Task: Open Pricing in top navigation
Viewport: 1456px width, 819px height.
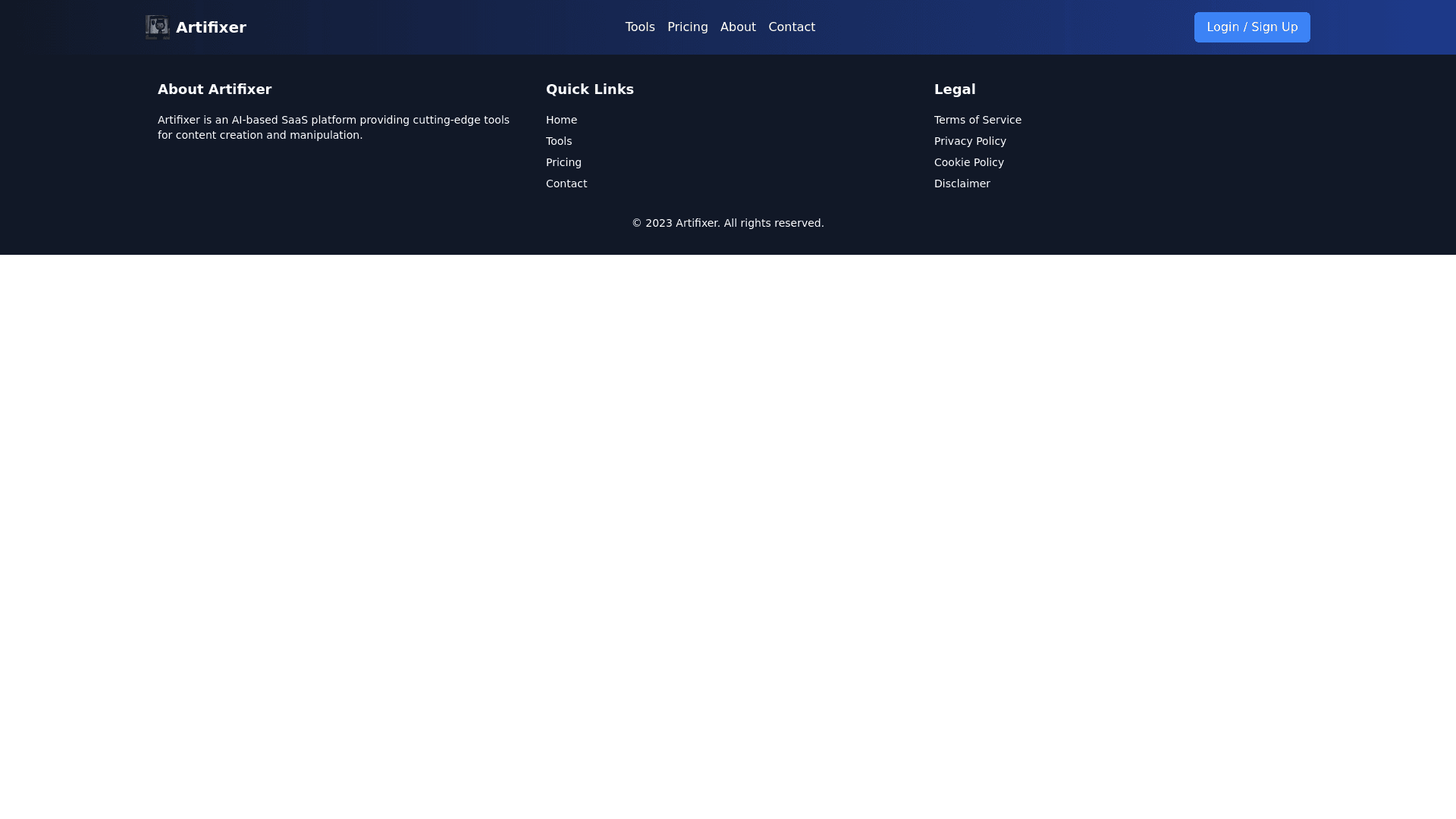Action: pos(687,27)
